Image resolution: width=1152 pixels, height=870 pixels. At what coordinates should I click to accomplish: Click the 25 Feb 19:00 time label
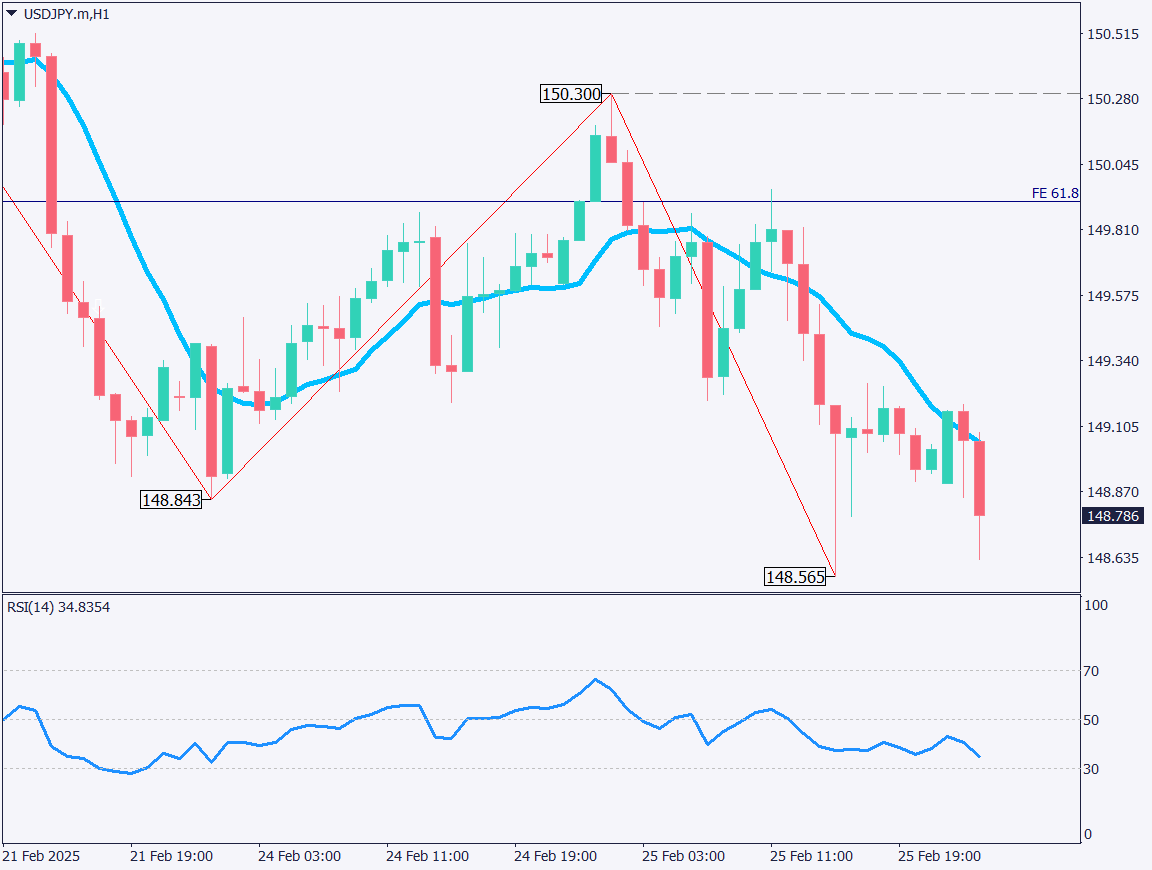[939, 857]
